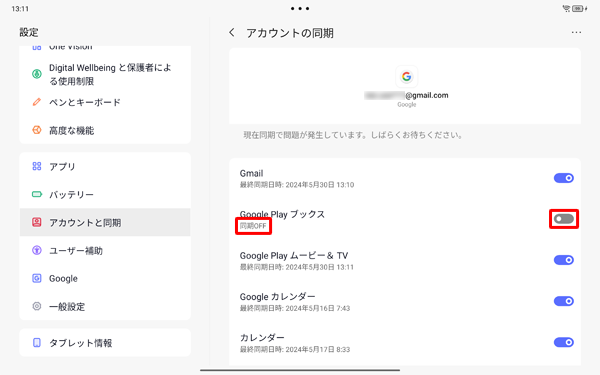Tap the カレンダー row label
Image resolution: width=600 pixels, height=375 pixels.
point(262,338)
